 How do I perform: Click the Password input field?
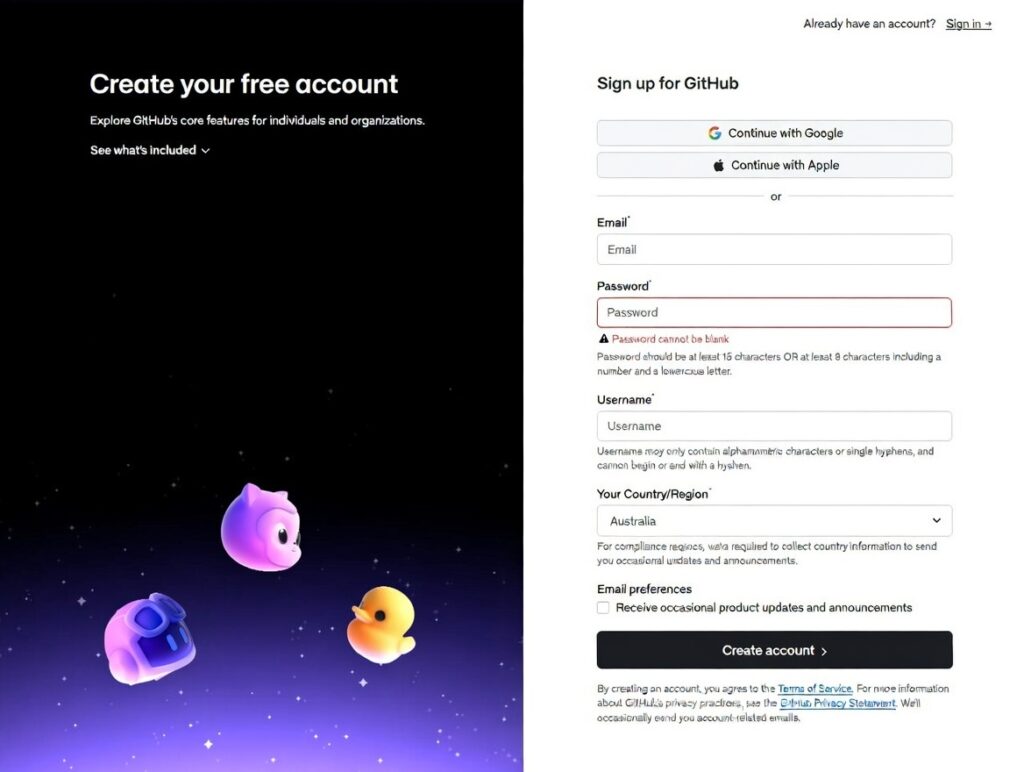coord(775,312)
